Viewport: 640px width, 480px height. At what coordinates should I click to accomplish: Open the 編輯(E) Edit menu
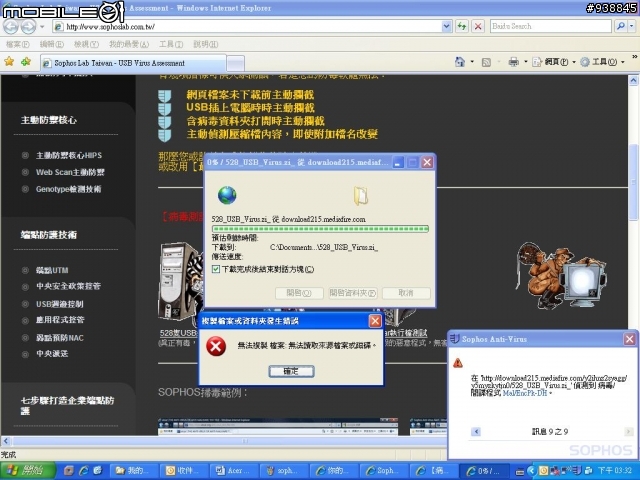51,44
